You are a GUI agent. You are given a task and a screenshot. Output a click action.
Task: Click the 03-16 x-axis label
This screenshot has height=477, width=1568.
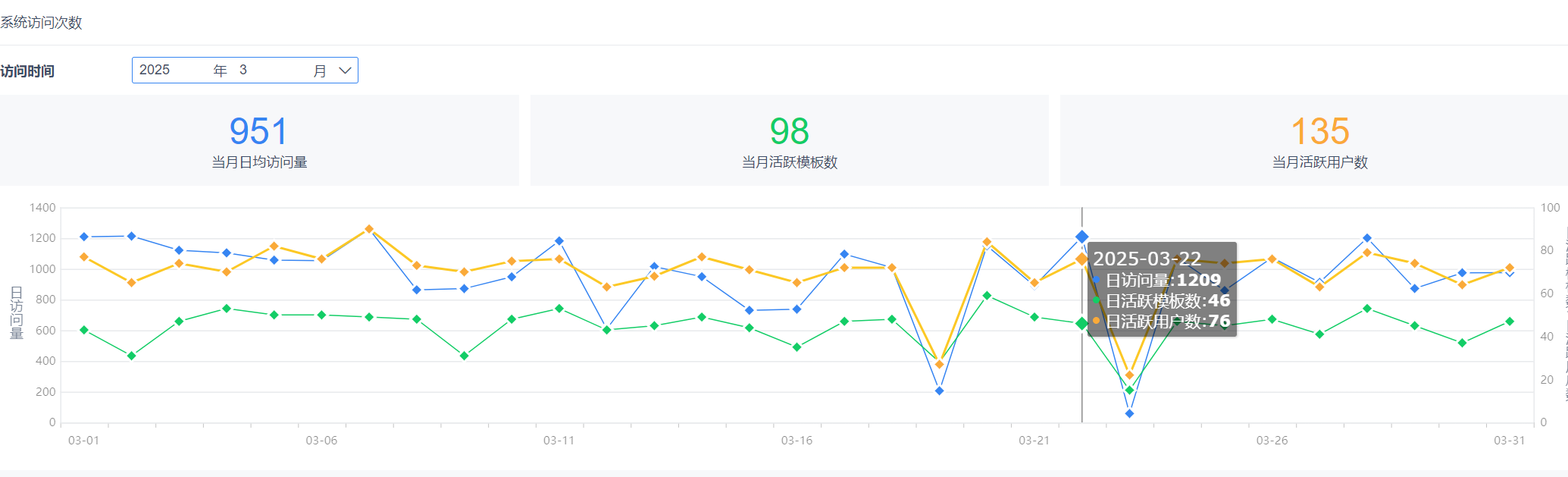coord(797,441)
